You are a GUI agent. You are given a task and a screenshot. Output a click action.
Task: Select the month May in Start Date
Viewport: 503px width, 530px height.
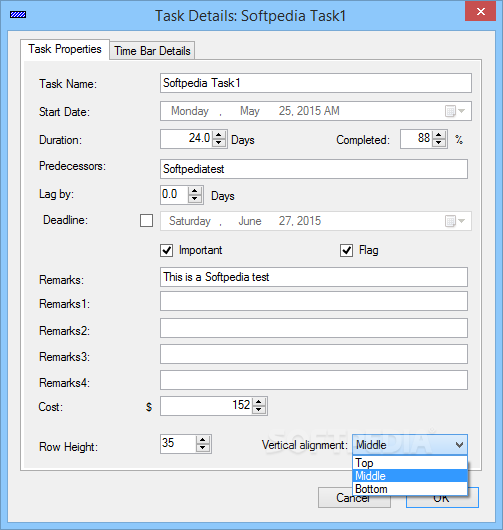click(249, 111)
